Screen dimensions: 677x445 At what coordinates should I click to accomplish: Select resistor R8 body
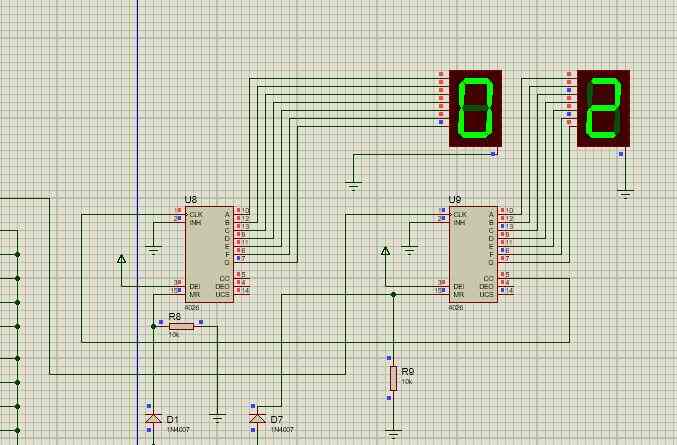coord(181,325)
